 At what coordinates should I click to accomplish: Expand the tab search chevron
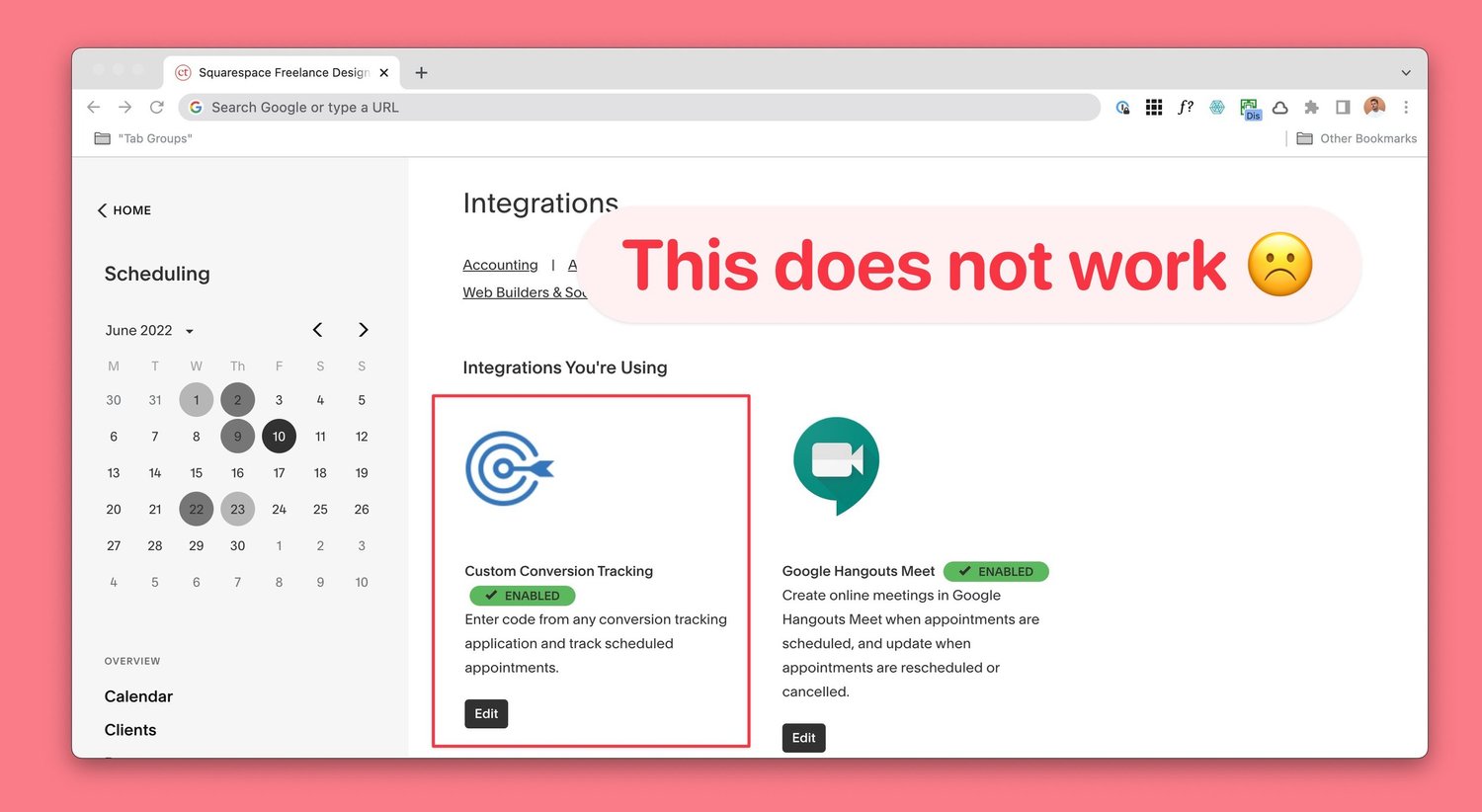1406,73
